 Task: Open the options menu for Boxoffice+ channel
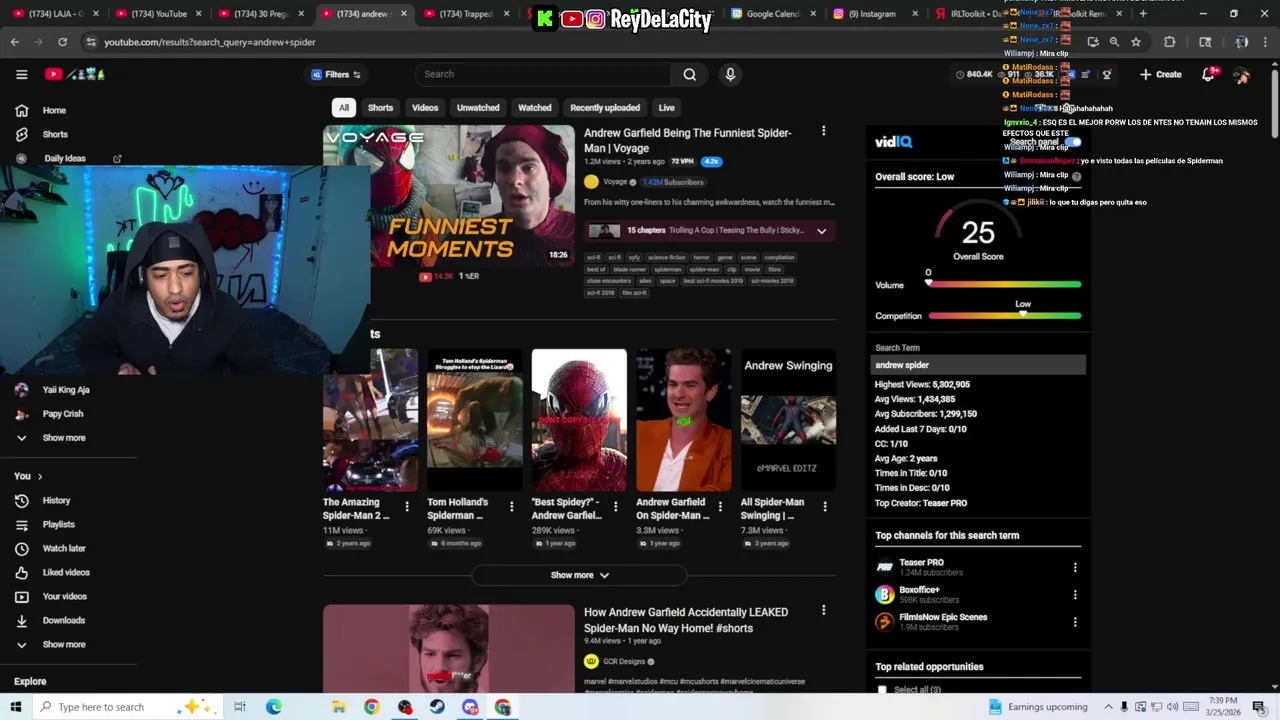(x=1075, y=595)
